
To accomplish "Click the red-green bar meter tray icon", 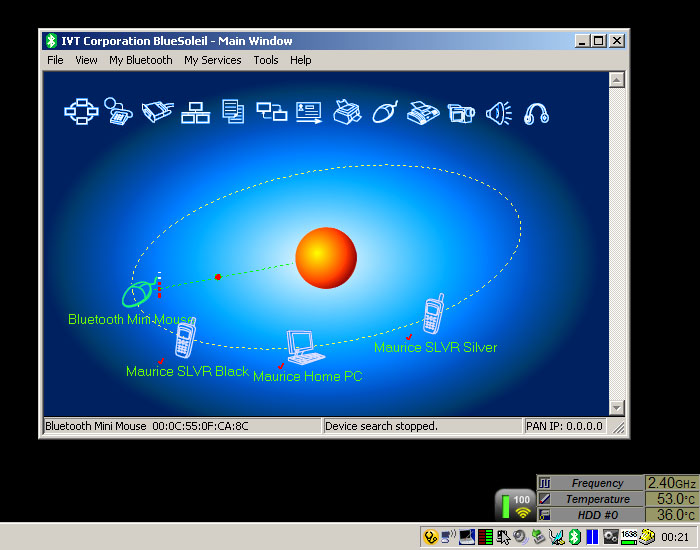I will pyautogui.click(x=485, y=537).
